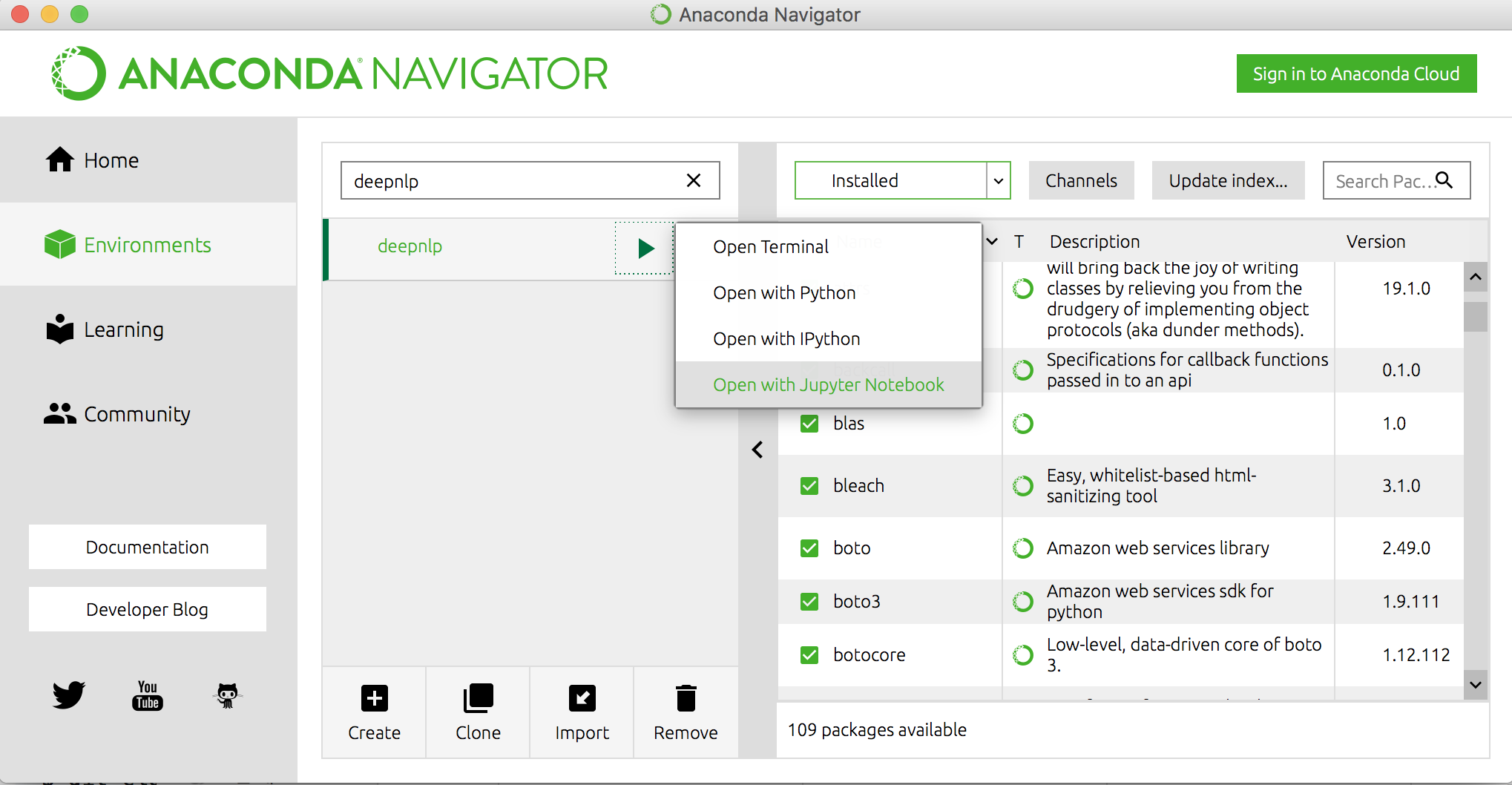The width and height of the screenshot is (1512, 785).
Task: Click the Clone environment icon
Action: 478,698
